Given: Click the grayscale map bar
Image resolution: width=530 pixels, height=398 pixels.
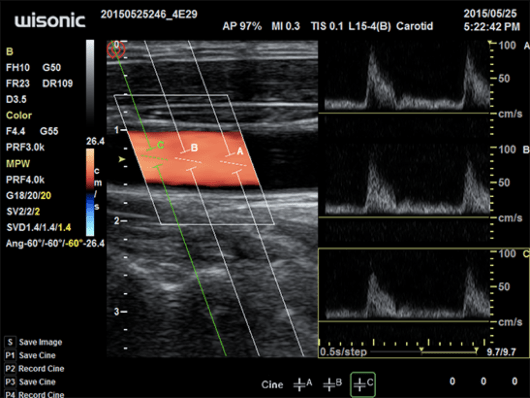Looking at the screenshot, I should pos(90,83).
